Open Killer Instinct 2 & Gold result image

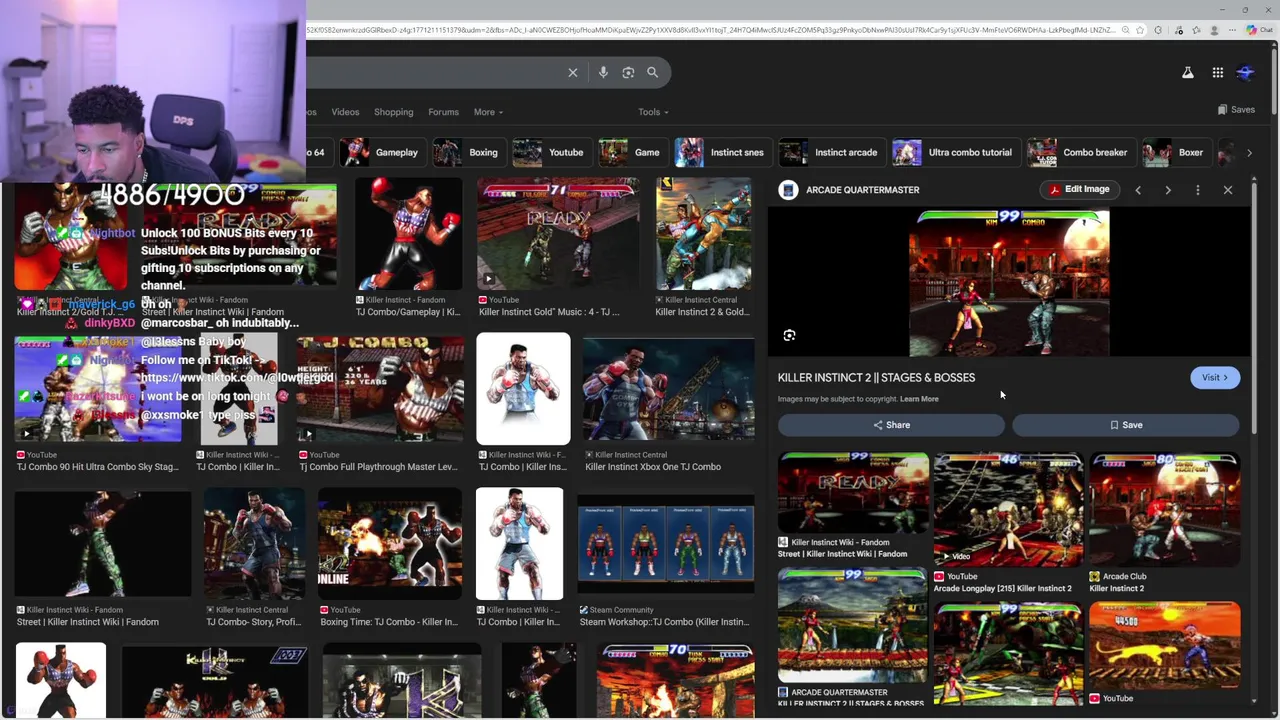tap(703, 234)
